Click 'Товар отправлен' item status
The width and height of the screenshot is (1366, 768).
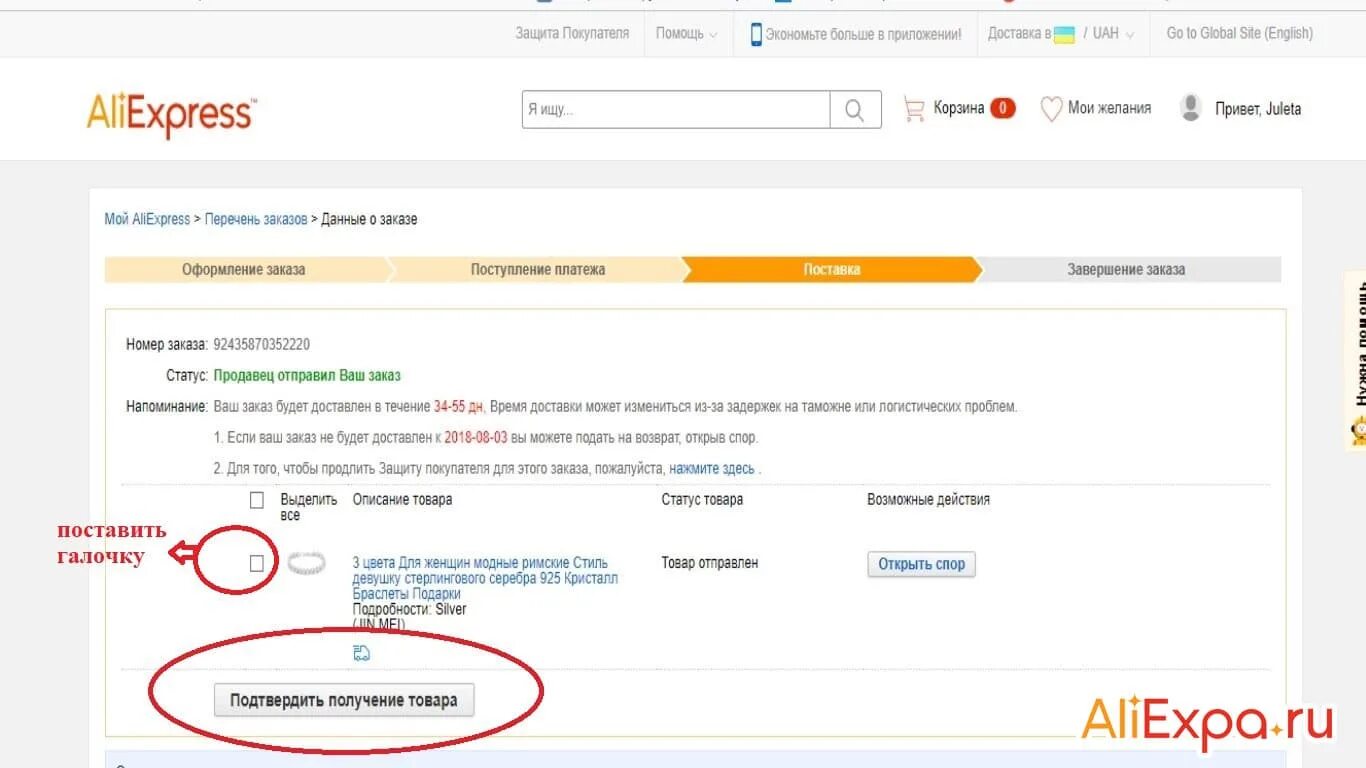pyautogui.click(x=710, y=563)
